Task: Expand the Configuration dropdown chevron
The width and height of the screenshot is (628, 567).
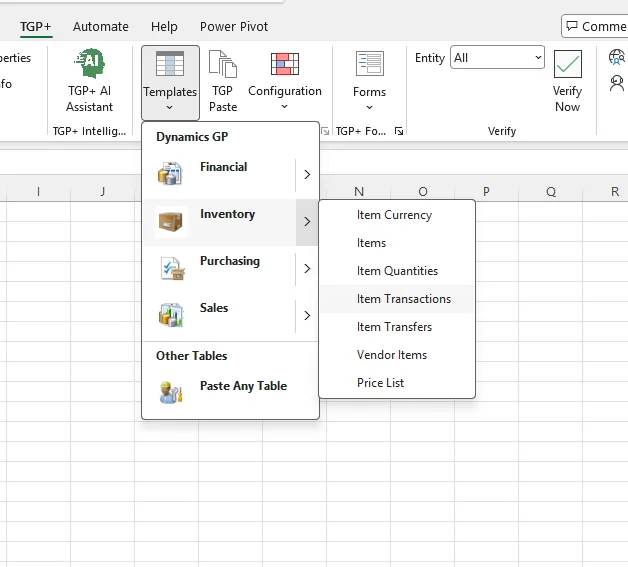Action: click(x=284, y=107)
